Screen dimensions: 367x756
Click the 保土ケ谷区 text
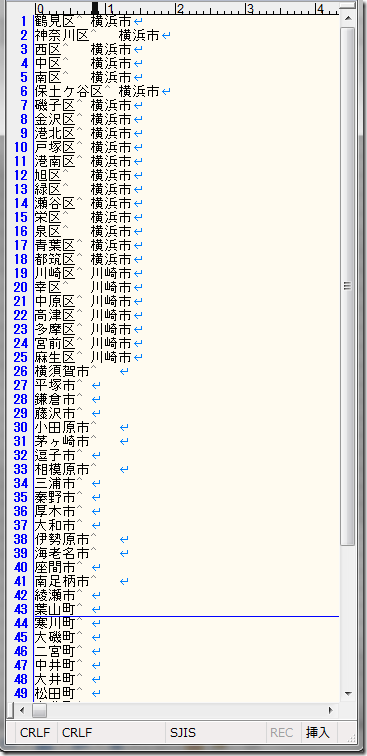(69, 91)
